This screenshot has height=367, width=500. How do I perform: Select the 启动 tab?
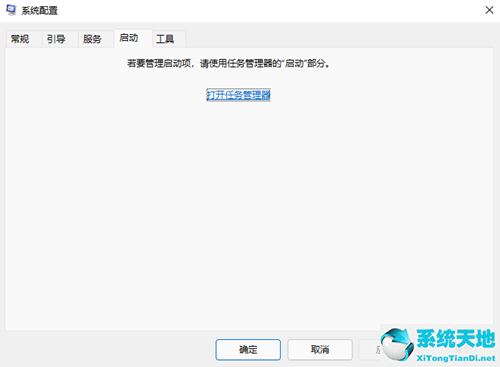pos(133,38)
